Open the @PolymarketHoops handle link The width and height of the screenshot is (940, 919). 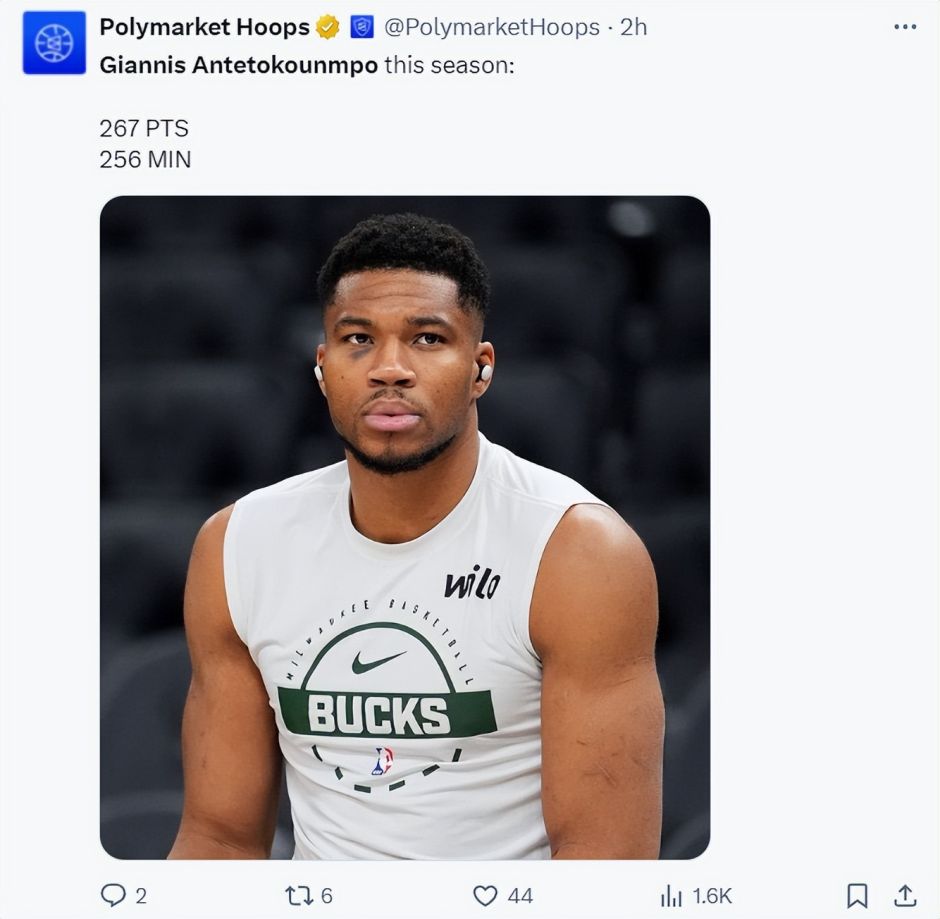492,28
